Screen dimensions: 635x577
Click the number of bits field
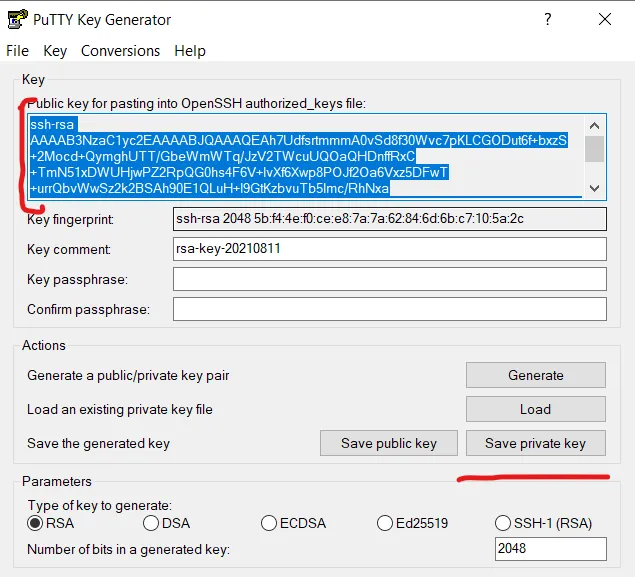tap(551, 549)
